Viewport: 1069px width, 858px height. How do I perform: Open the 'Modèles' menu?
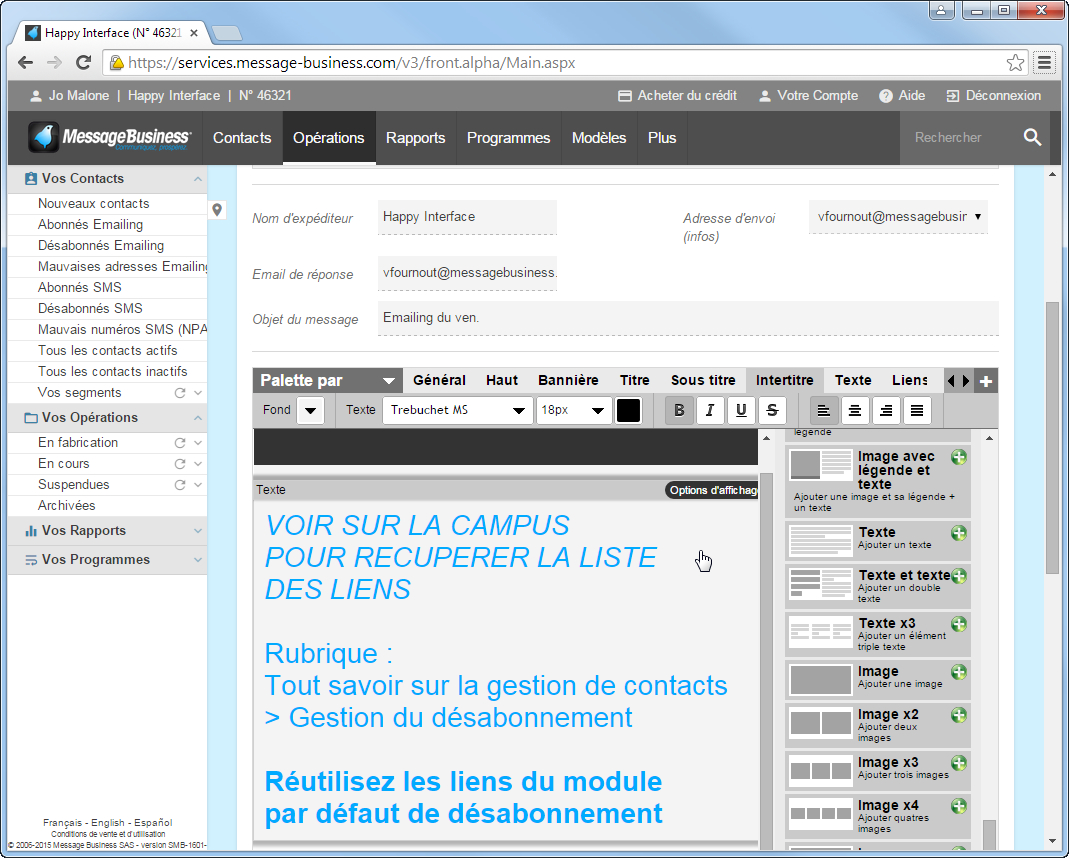599,137
